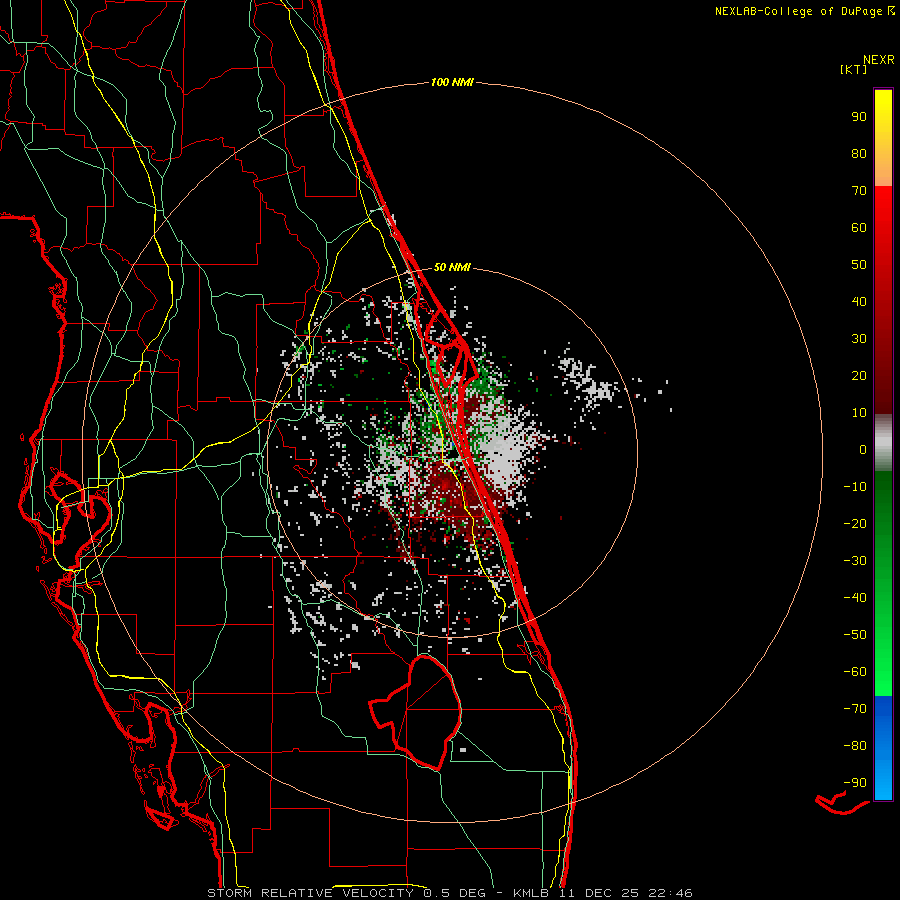Click the 50 NMI range ring label
Image resolution: width=900 pixels, height=900 pixels.
coord(452,267)
